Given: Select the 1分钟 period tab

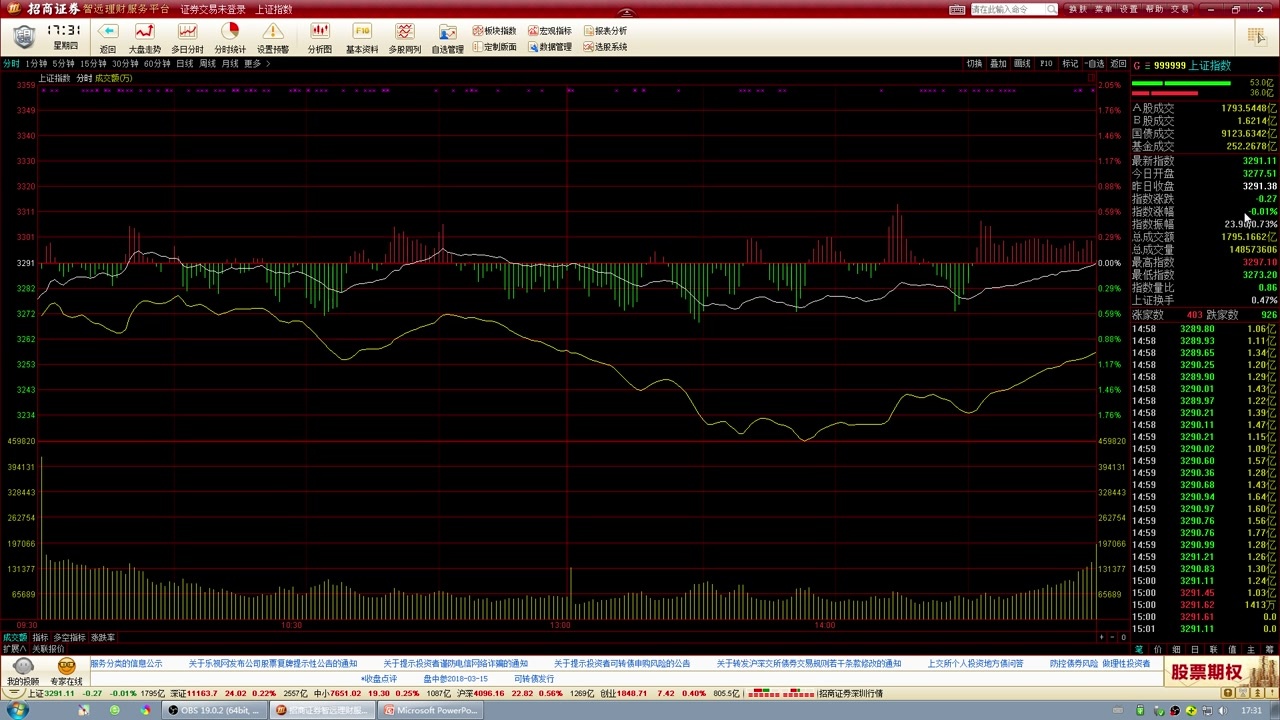Looking at the screenshot, I should [36, 64].
